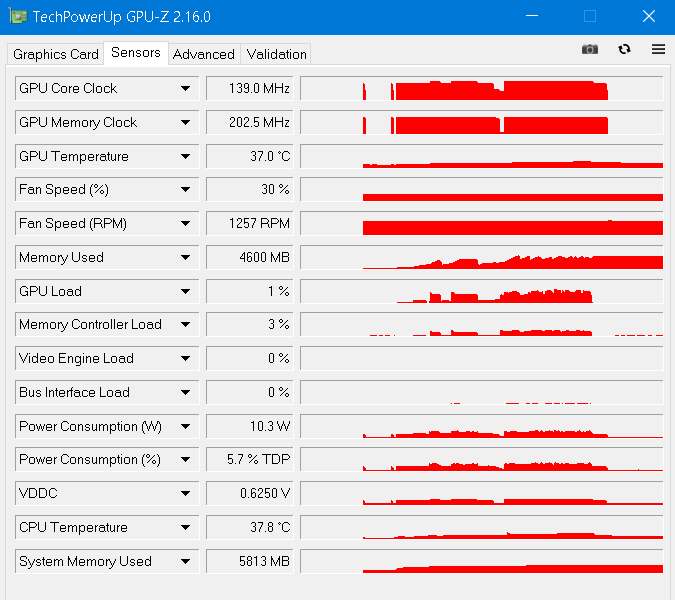This screenshot has height=600, width=675.
Task: Open the Advanced tab
Action: [204, 54]
